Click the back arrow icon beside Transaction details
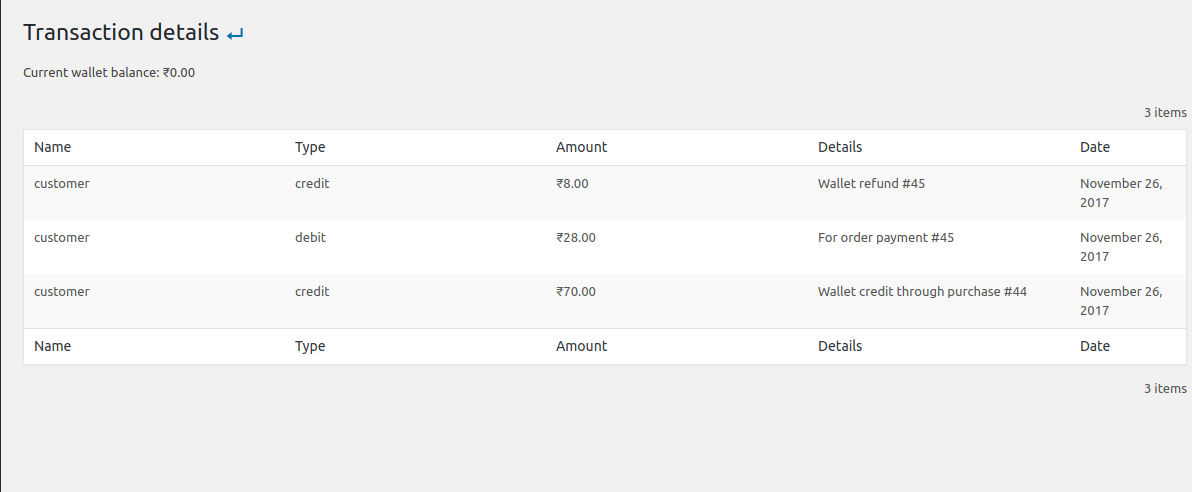Screen dimensions: 1192x492 click(x=235, y=35)
